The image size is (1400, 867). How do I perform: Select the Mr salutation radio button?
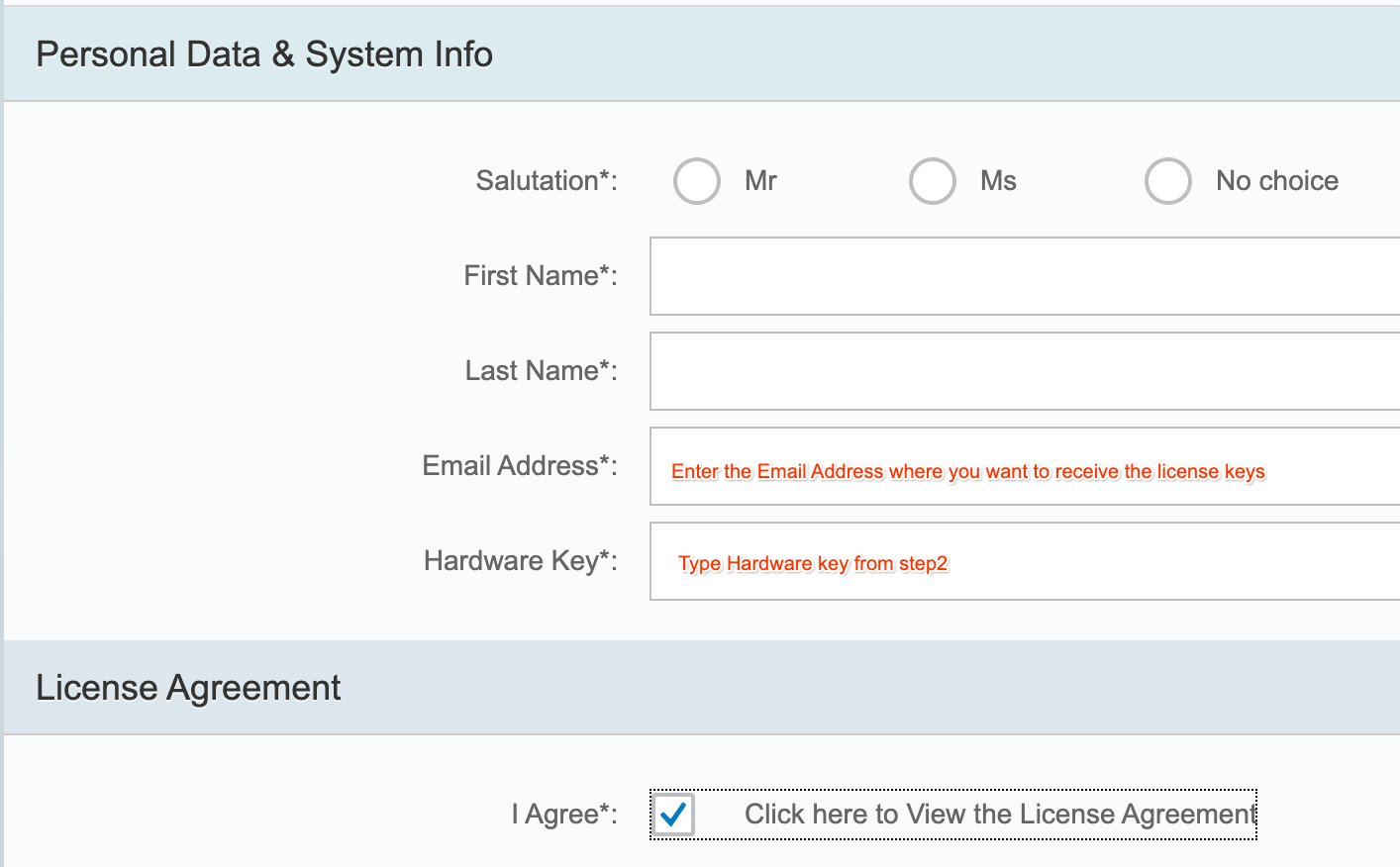(696, 181)
